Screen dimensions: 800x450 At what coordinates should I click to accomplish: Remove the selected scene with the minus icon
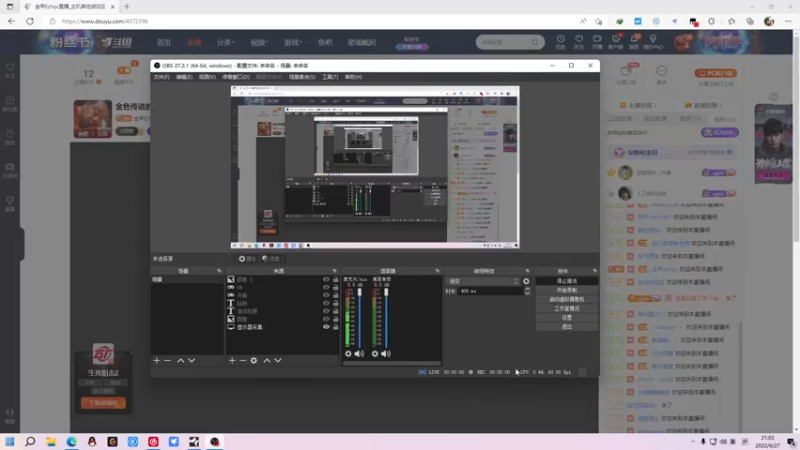[167, 360]
